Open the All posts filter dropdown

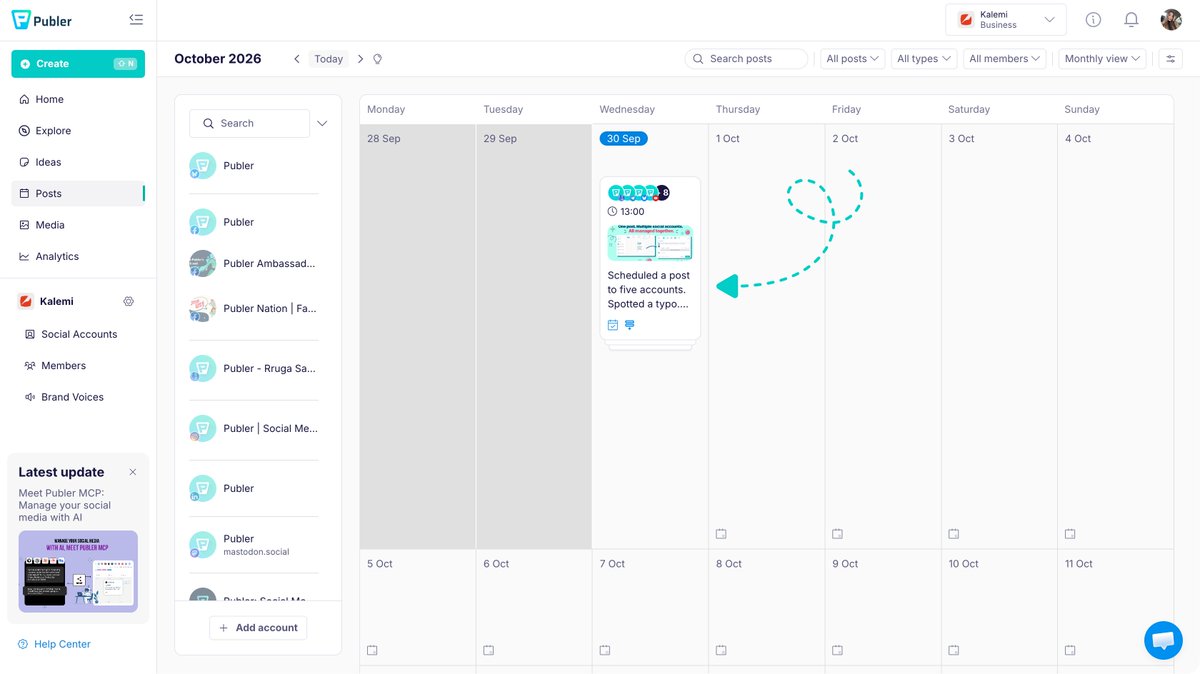[x=853, y=59]
